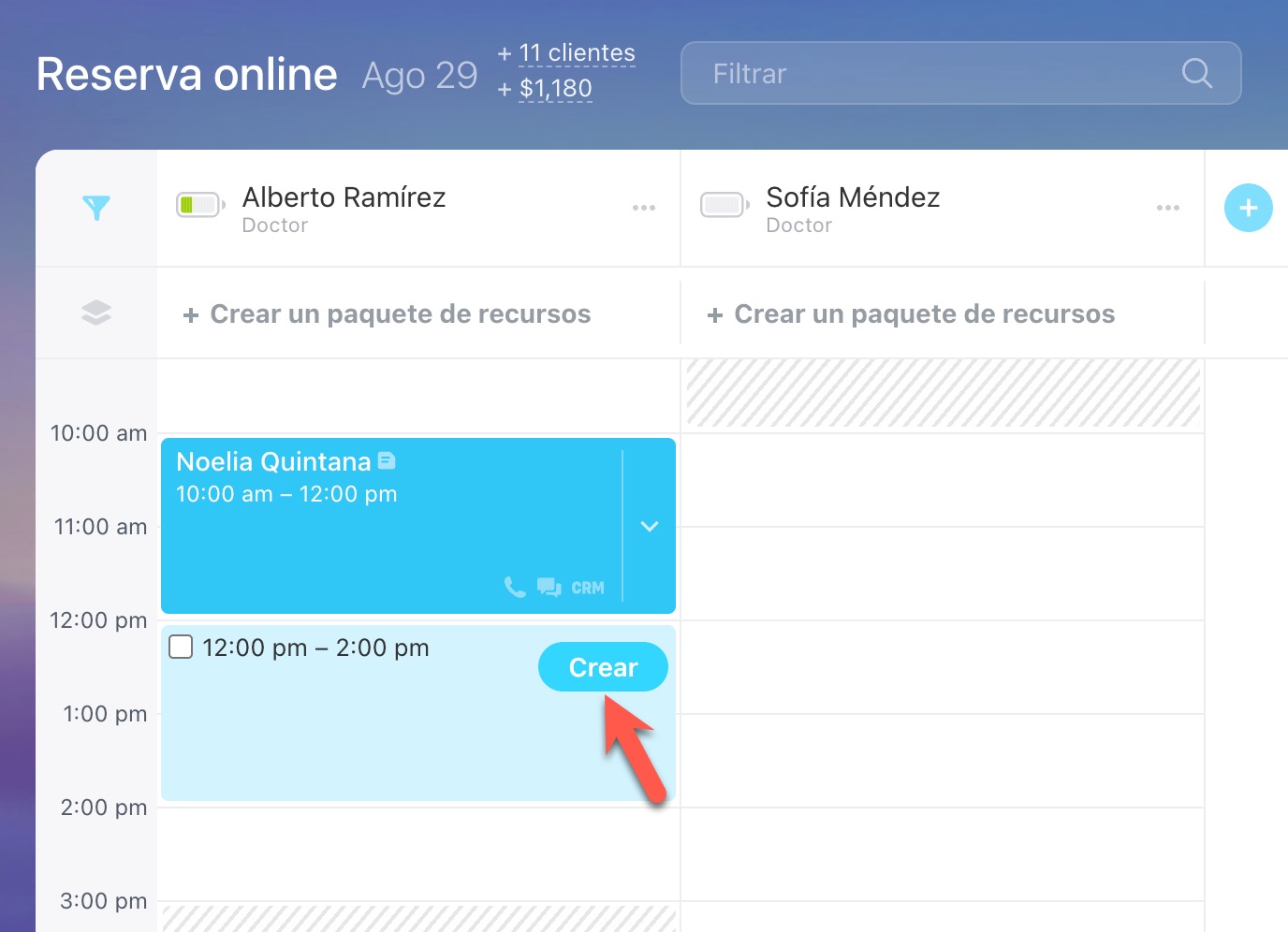Focus the Filtrar input field

pyautogui.click(x=936, y=73)
